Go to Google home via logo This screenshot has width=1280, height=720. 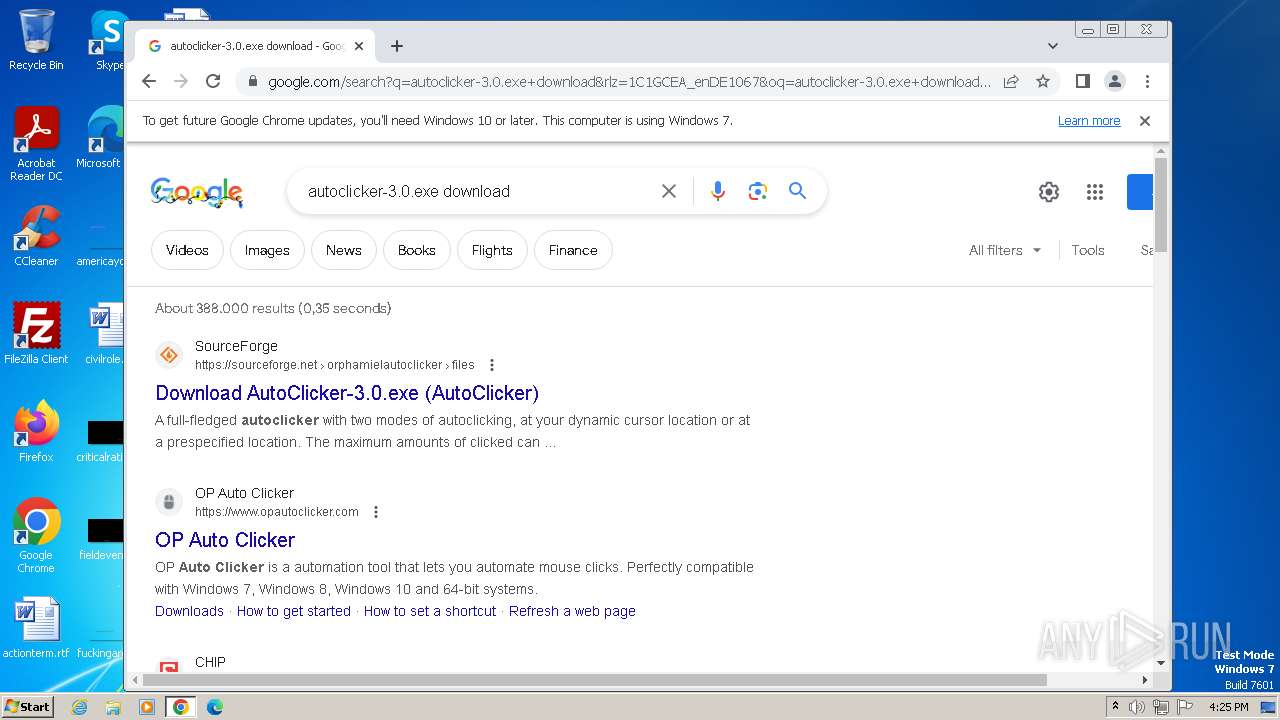point(197,192)
